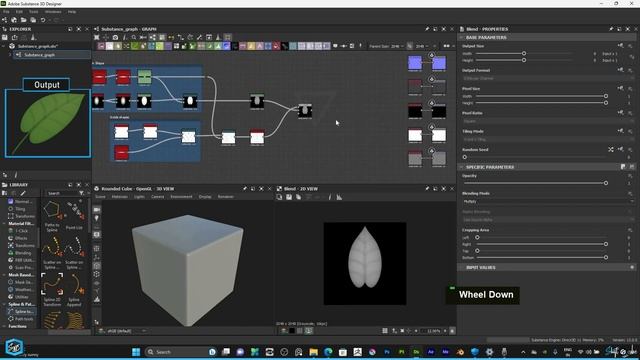Click the Open folder icon in main toolbar
Viewport: 640px width, 360px height.
pos(23,20)
